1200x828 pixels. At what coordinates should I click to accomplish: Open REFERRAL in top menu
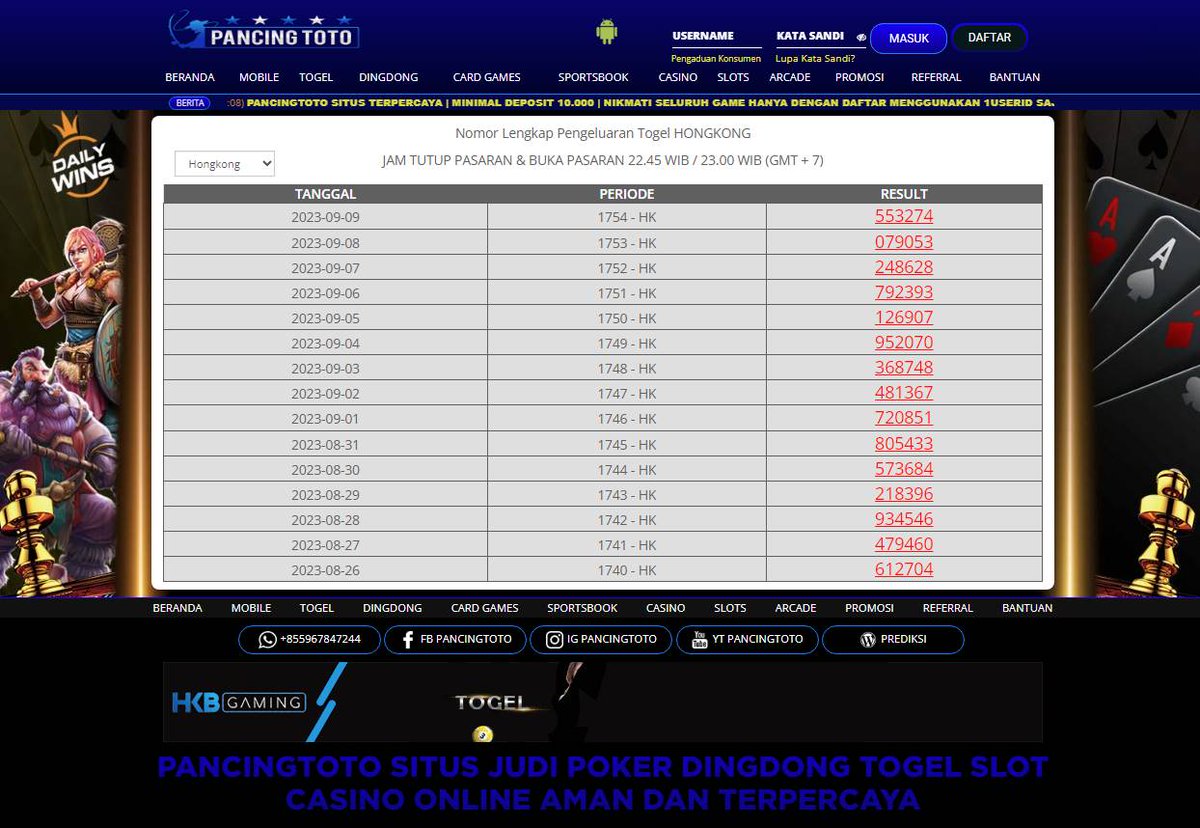coord(936,77)
